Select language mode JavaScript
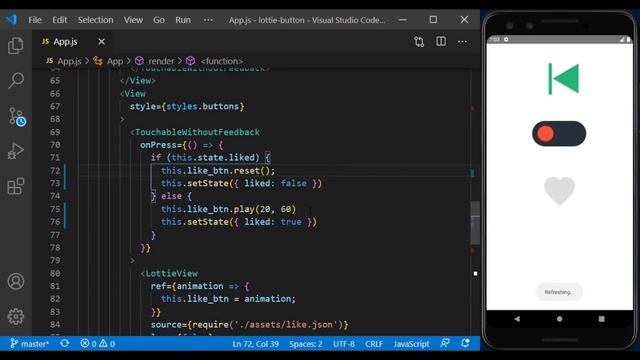Viewport: 640px width, 360px height. [411, 344]
